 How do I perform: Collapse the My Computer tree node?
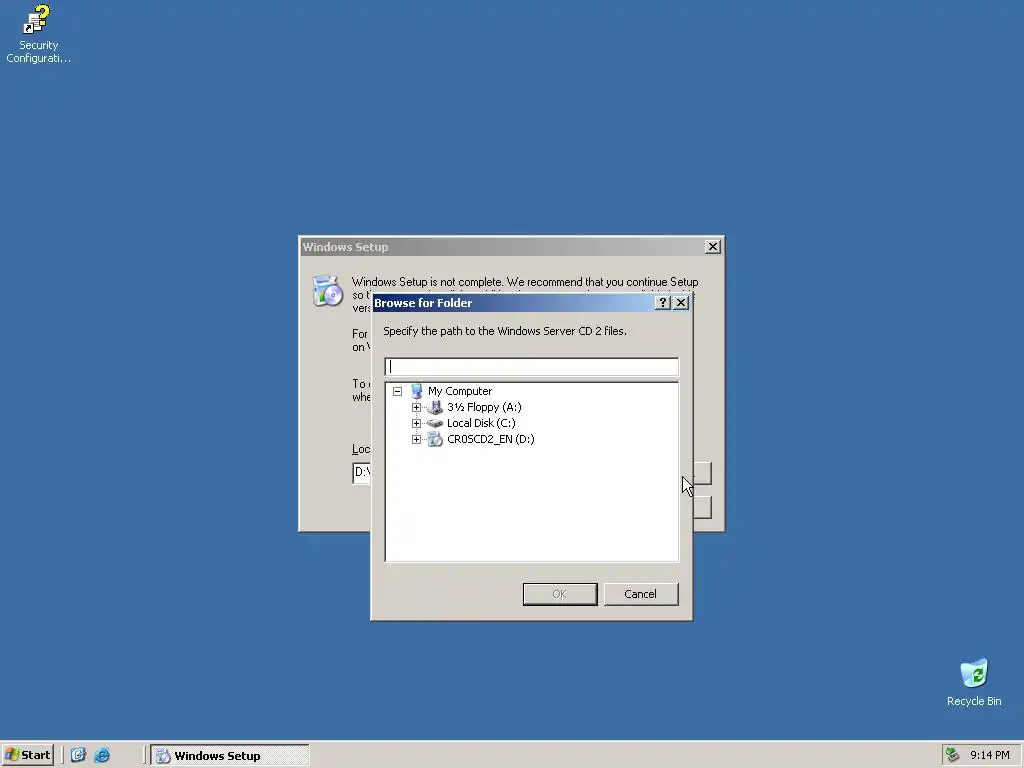pyautogui.click(x=397, y=392)
